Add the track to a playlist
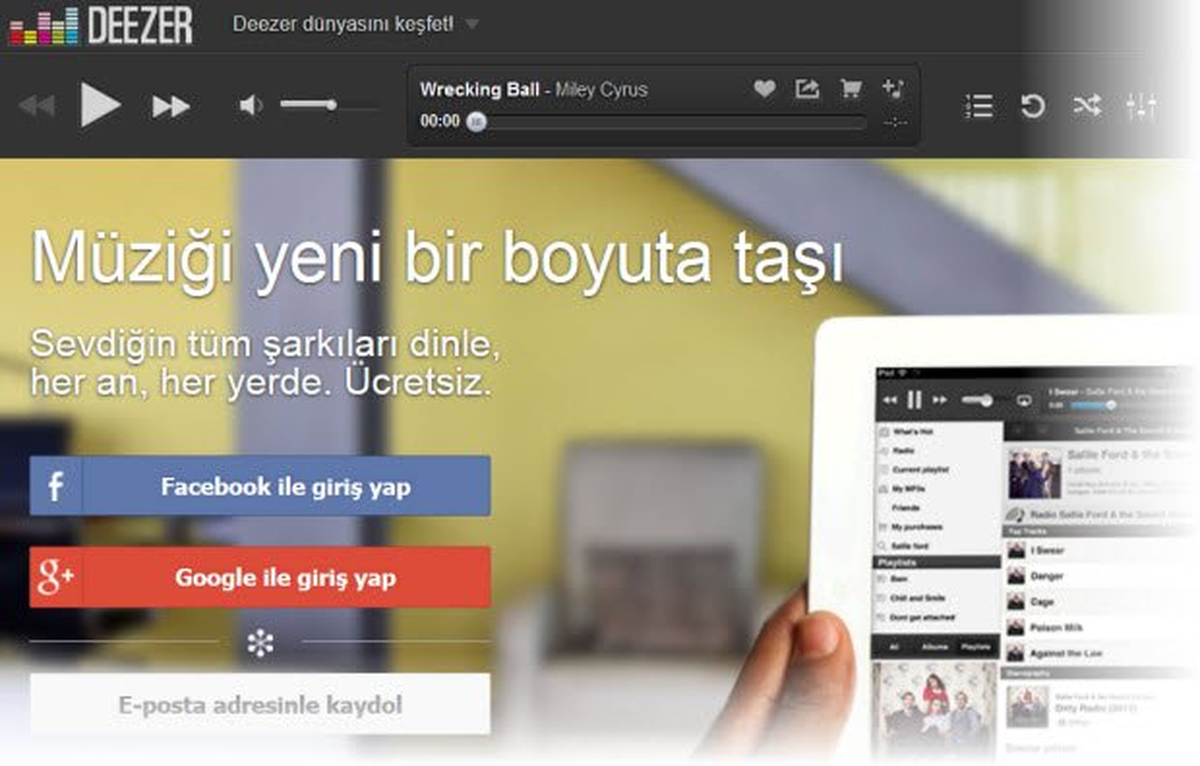Image resolution: width=1200 pixels, height=766 pixels. (x=894, y=88)
